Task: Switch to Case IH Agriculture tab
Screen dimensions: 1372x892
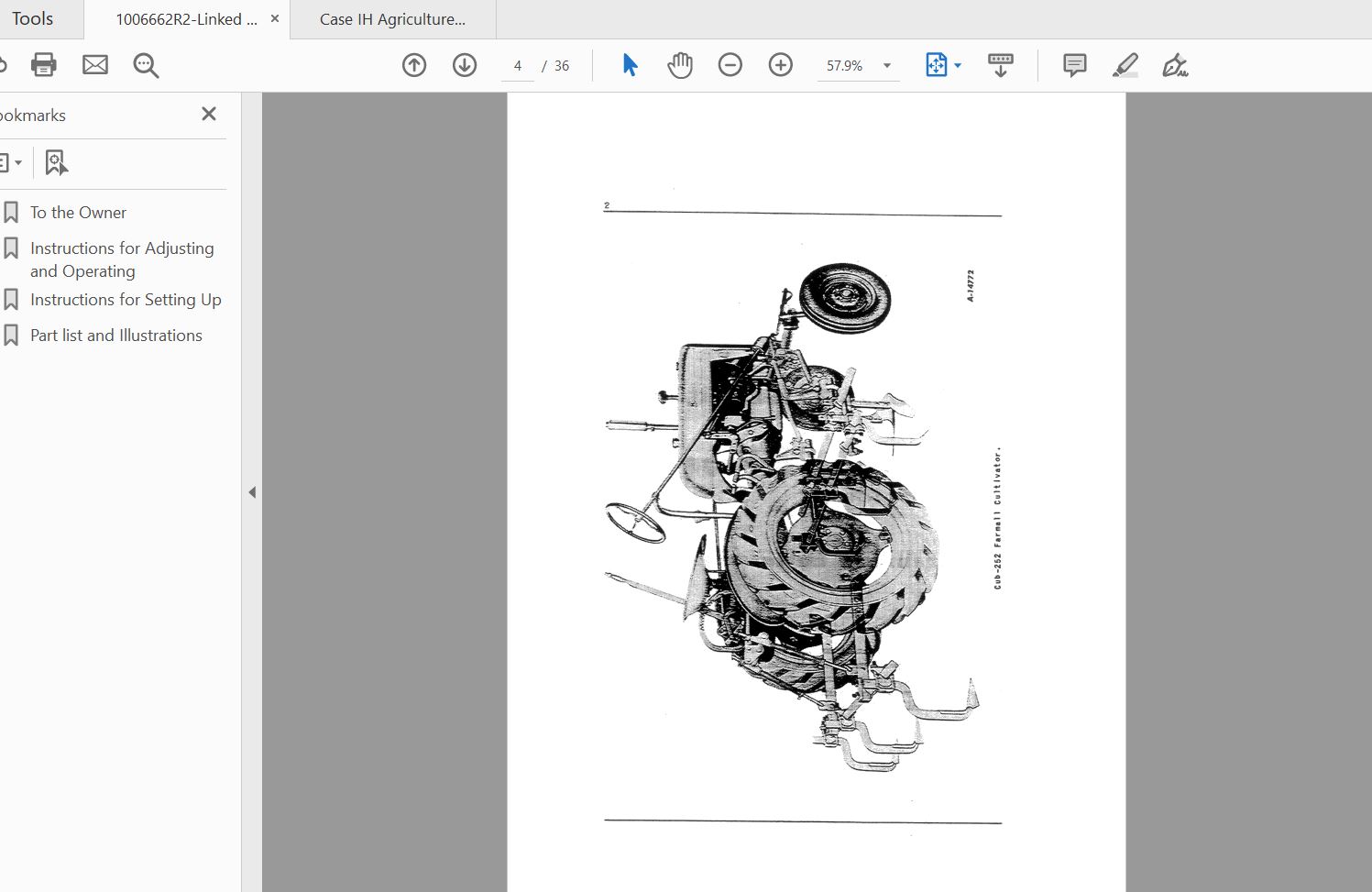Action: point(392,19)
